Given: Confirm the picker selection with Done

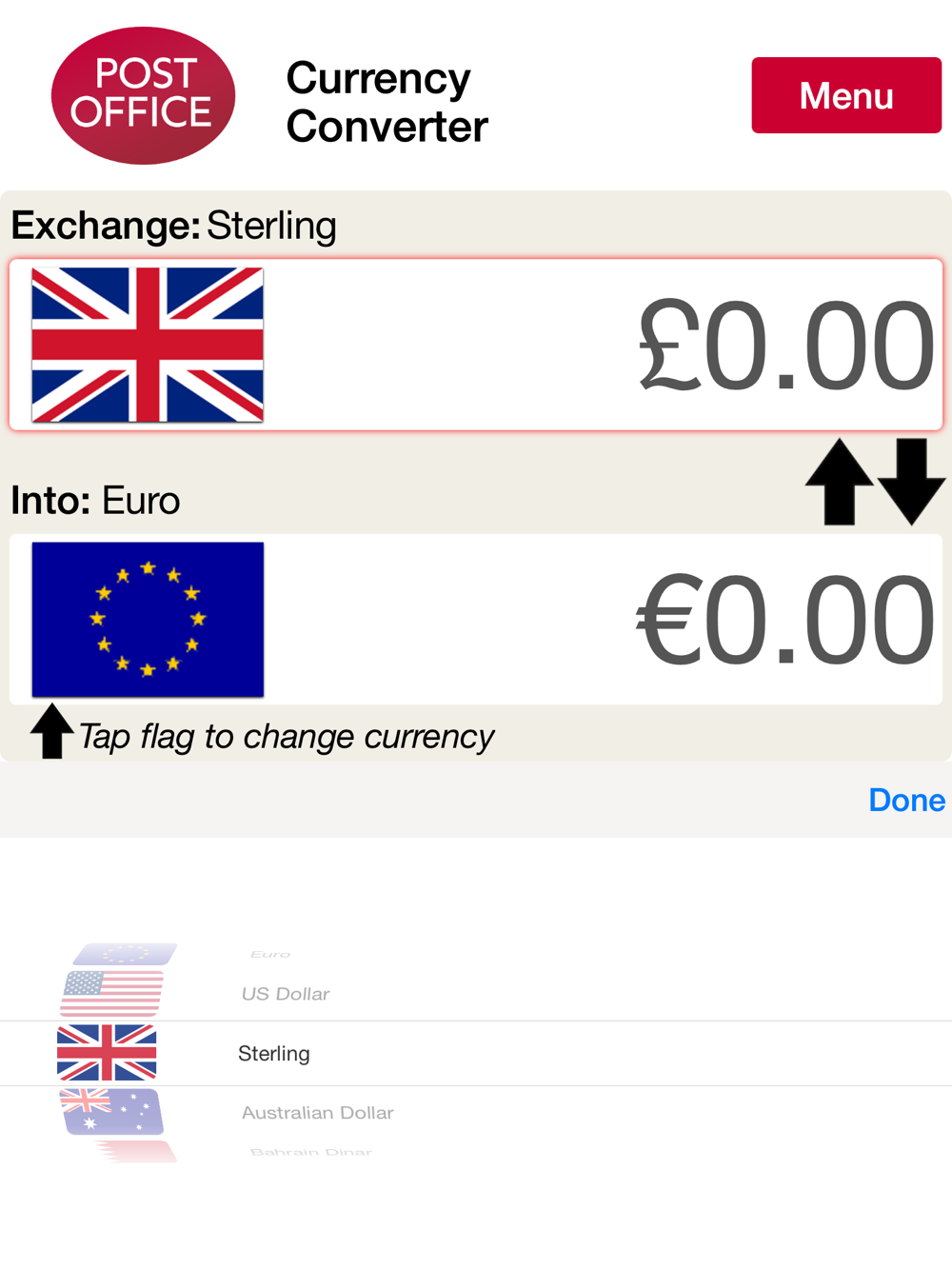Looking at the screenshot, I should 906,800.
